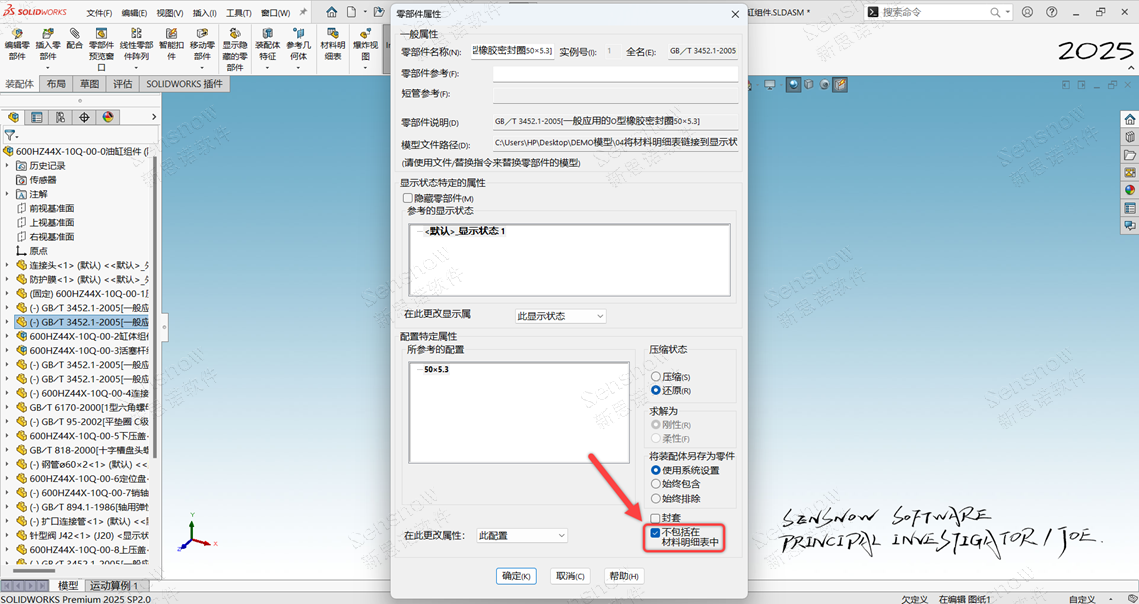This screenshot has height=604, width=1139.
Task: Select the 压缩 suppression radio button
Action: pos(656,377)
